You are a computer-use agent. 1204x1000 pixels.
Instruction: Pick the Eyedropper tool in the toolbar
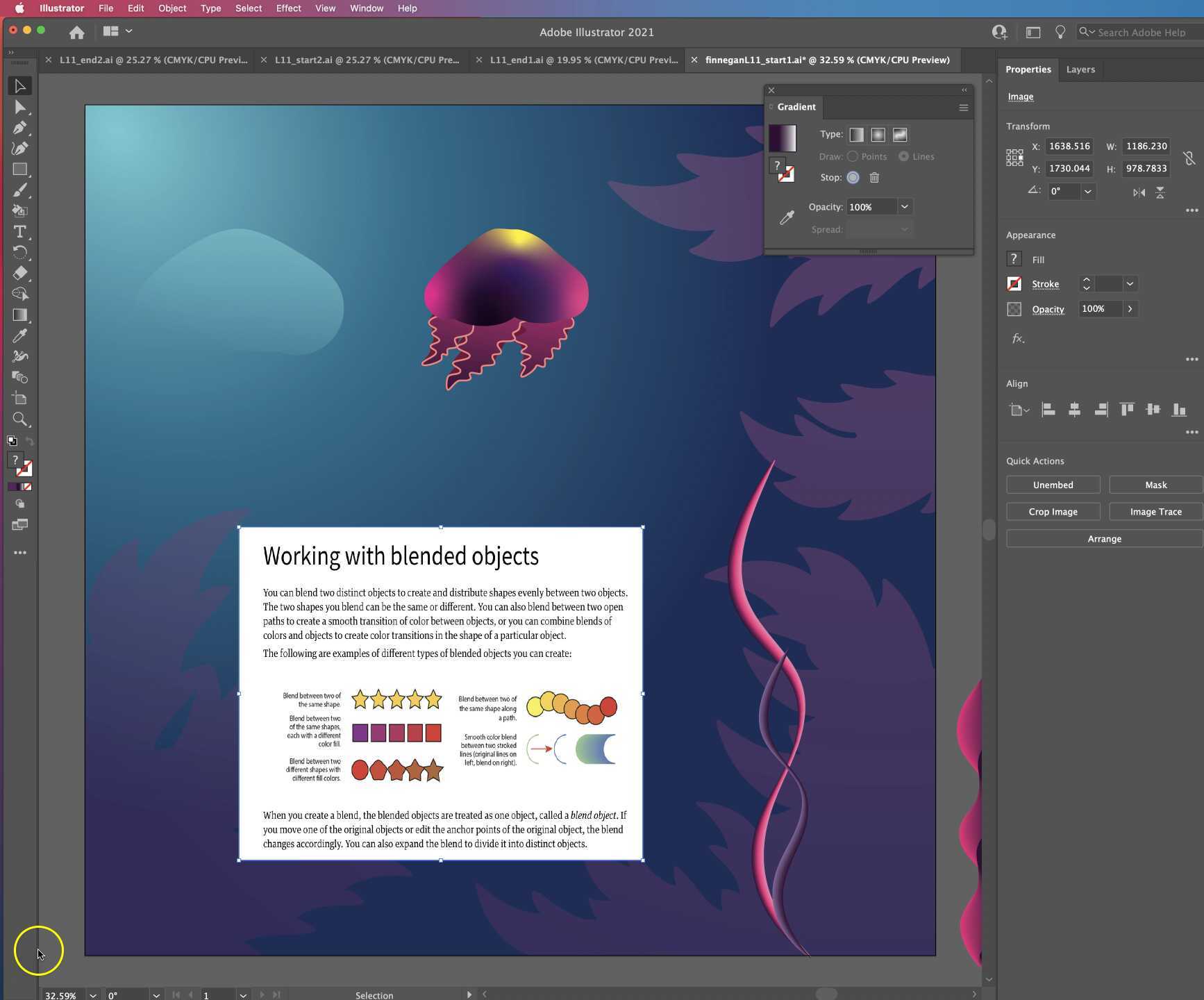(x=20, y=335)
